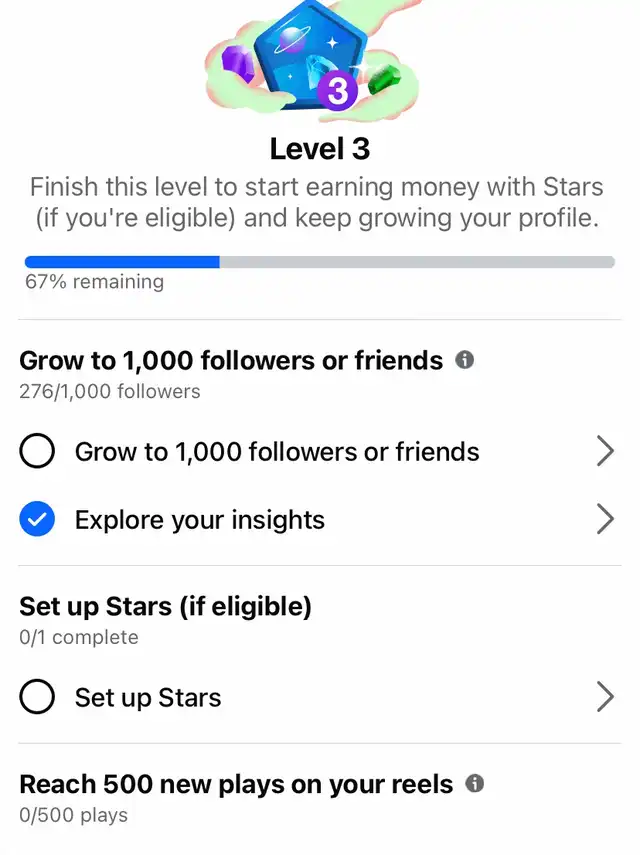
Task: Toggle blue checkmark for Explore your insights
Action: 37,519
